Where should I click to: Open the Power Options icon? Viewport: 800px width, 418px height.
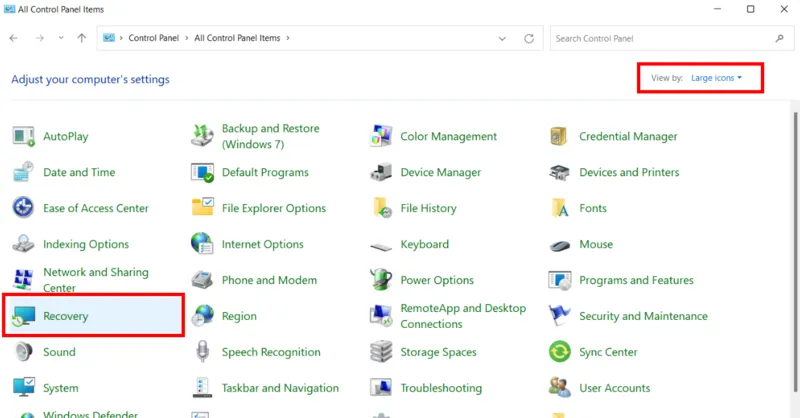[x=381, y=280]
